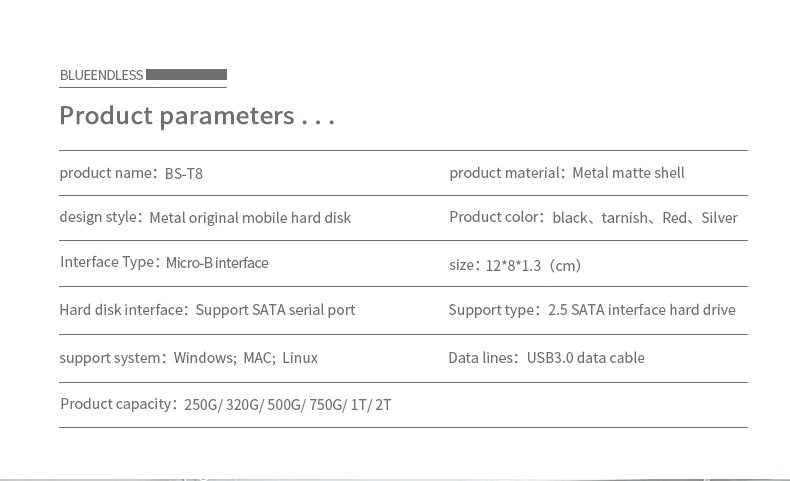Click the Hard disk interface label
The image size is (790, 481).
pos(122,310)
